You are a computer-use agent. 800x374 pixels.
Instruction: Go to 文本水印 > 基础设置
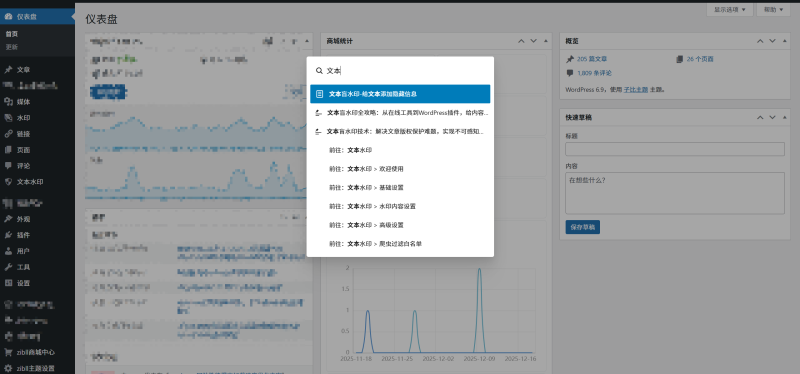(x=400, y=187)
